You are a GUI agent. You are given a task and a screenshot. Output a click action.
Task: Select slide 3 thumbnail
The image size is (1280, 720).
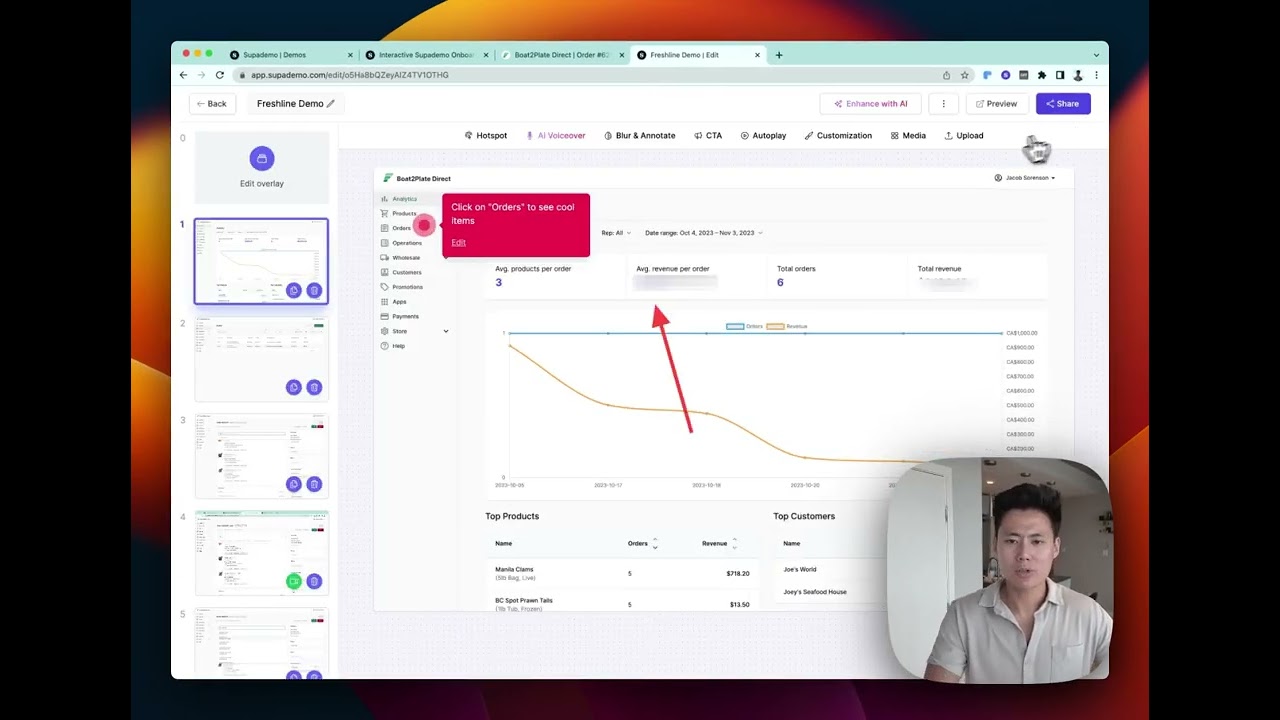point(261,455)
